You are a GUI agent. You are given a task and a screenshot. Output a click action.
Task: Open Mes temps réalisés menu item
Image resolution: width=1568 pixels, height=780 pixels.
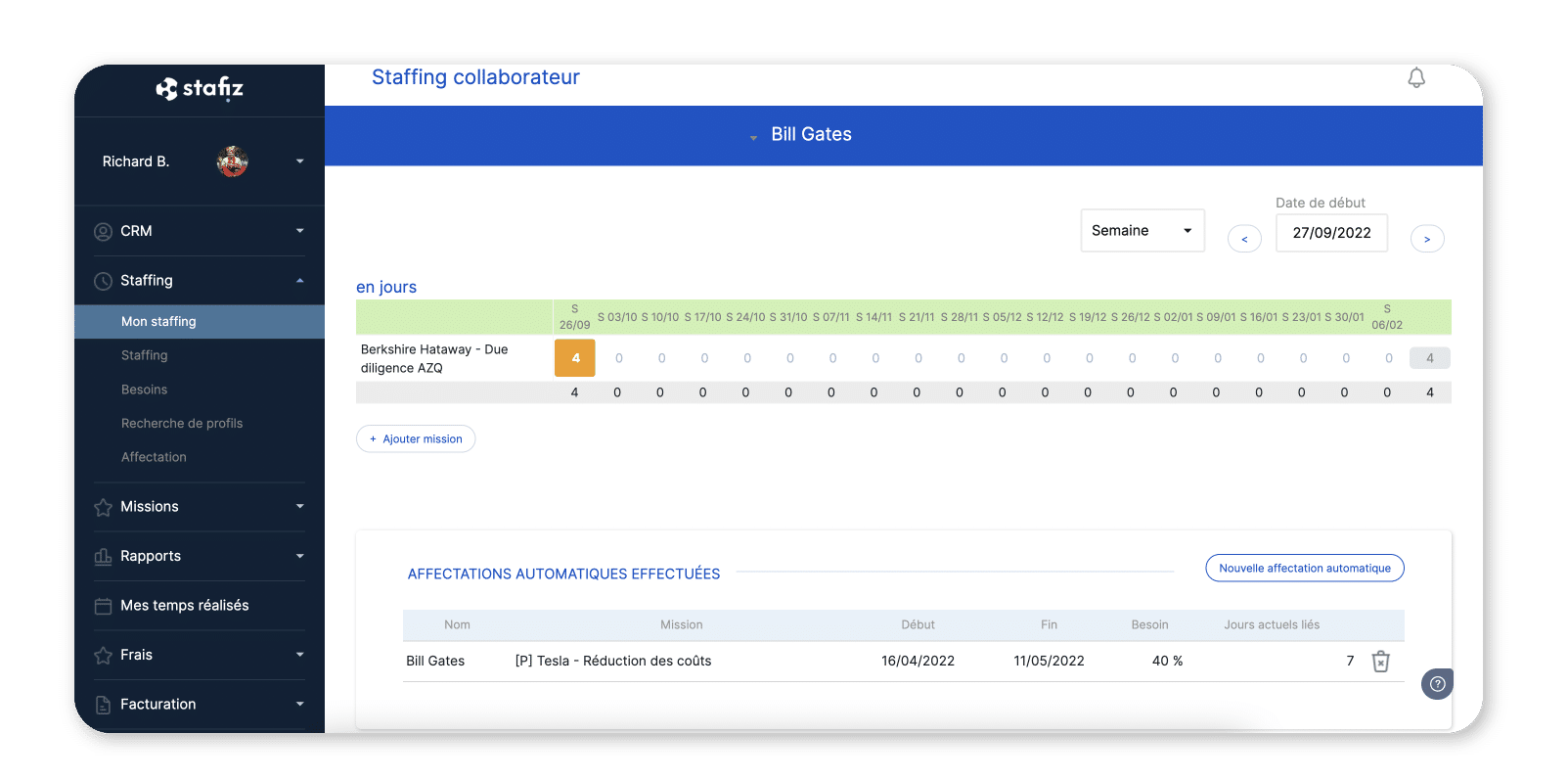pos(184,606)
